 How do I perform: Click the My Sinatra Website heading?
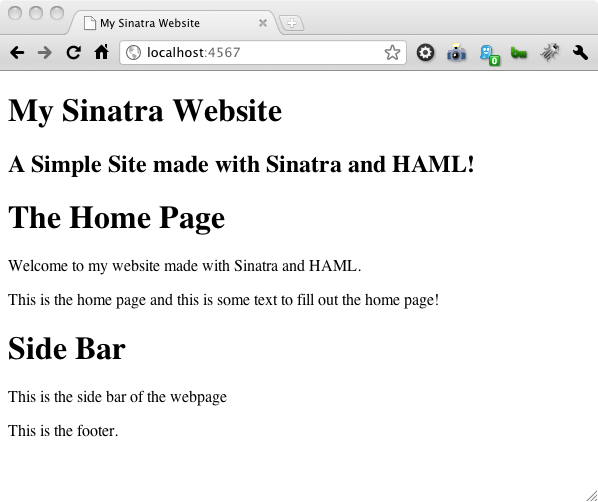click(145, 111)
